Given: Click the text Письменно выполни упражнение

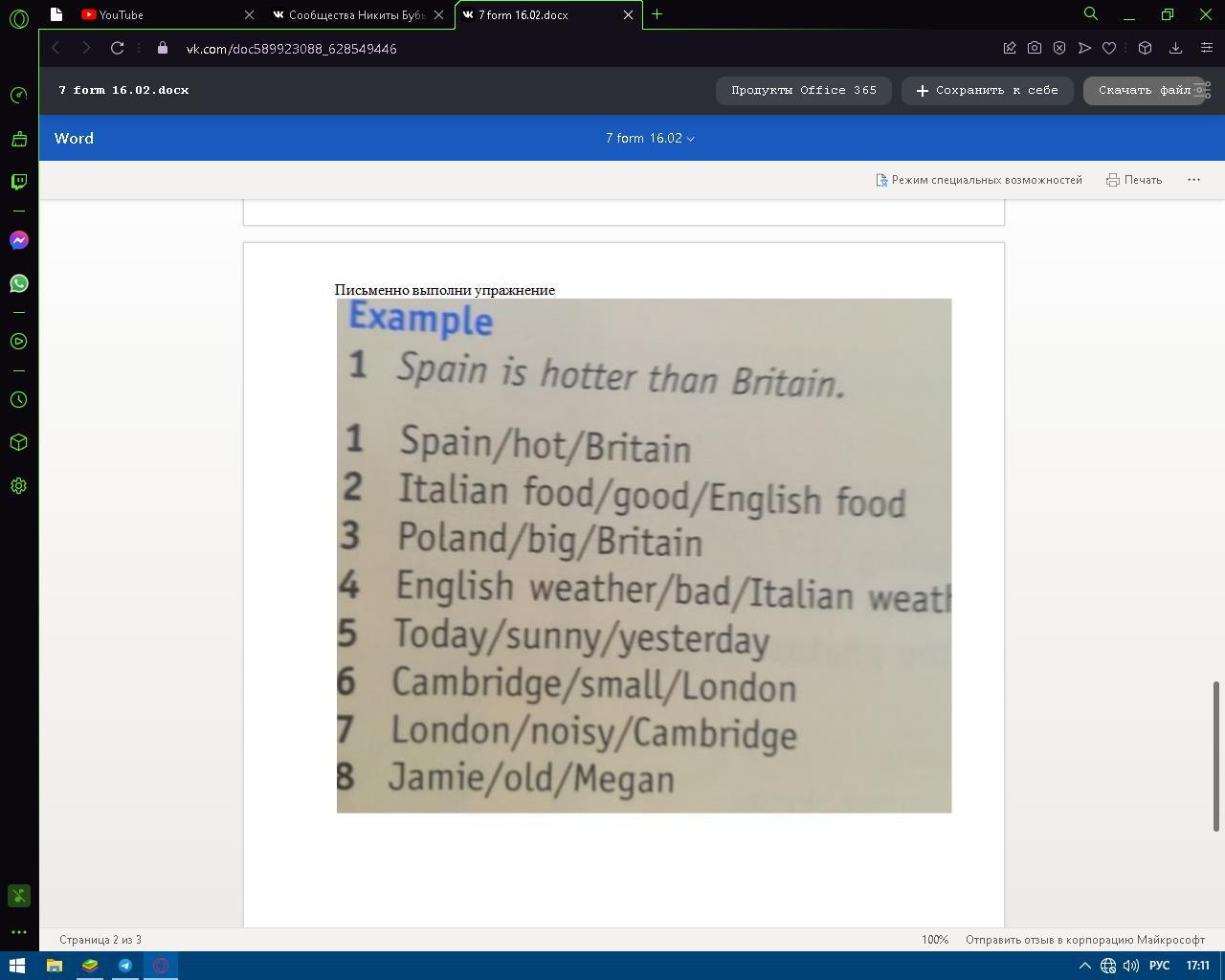Looking at the screenshot, I should pyautogui.click(x=445, y=290).
